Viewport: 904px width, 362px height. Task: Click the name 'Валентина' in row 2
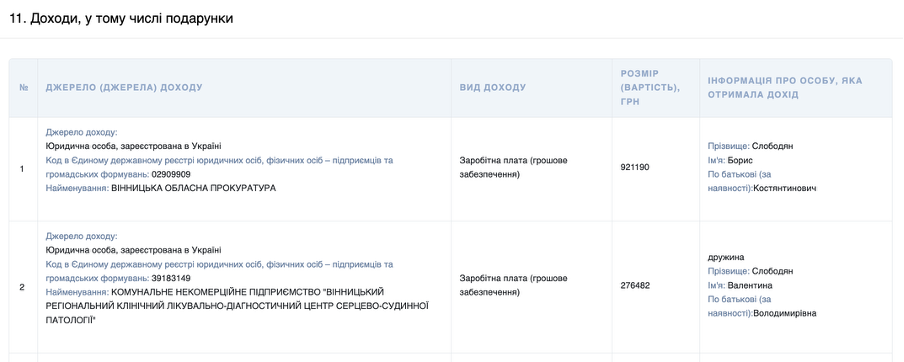(x=750, y=285)
